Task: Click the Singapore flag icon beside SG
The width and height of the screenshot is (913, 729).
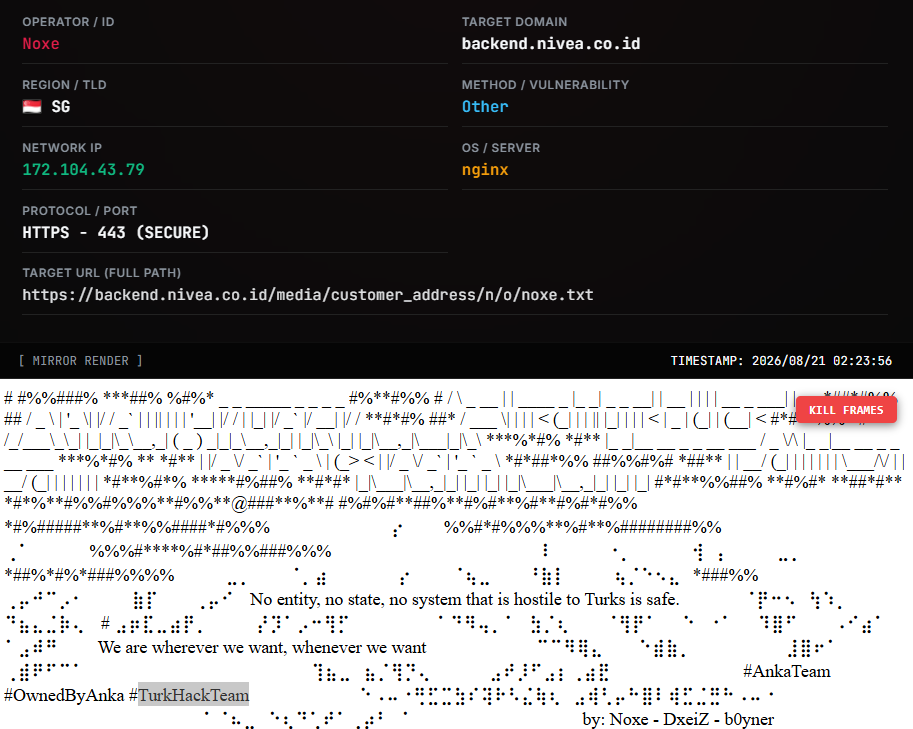Action: (x=32, y=107)
